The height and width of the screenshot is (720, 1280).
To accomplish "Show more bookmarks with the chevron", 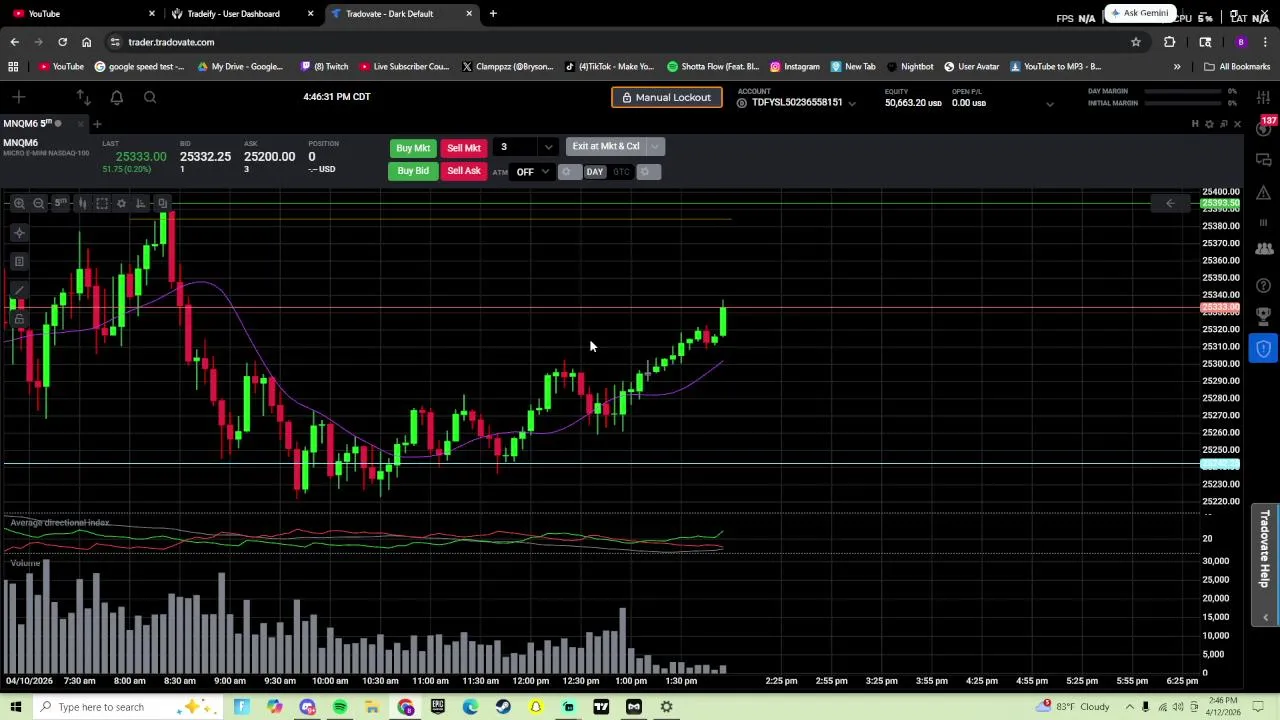I will pyautogui.click(x=1176, y=67).
